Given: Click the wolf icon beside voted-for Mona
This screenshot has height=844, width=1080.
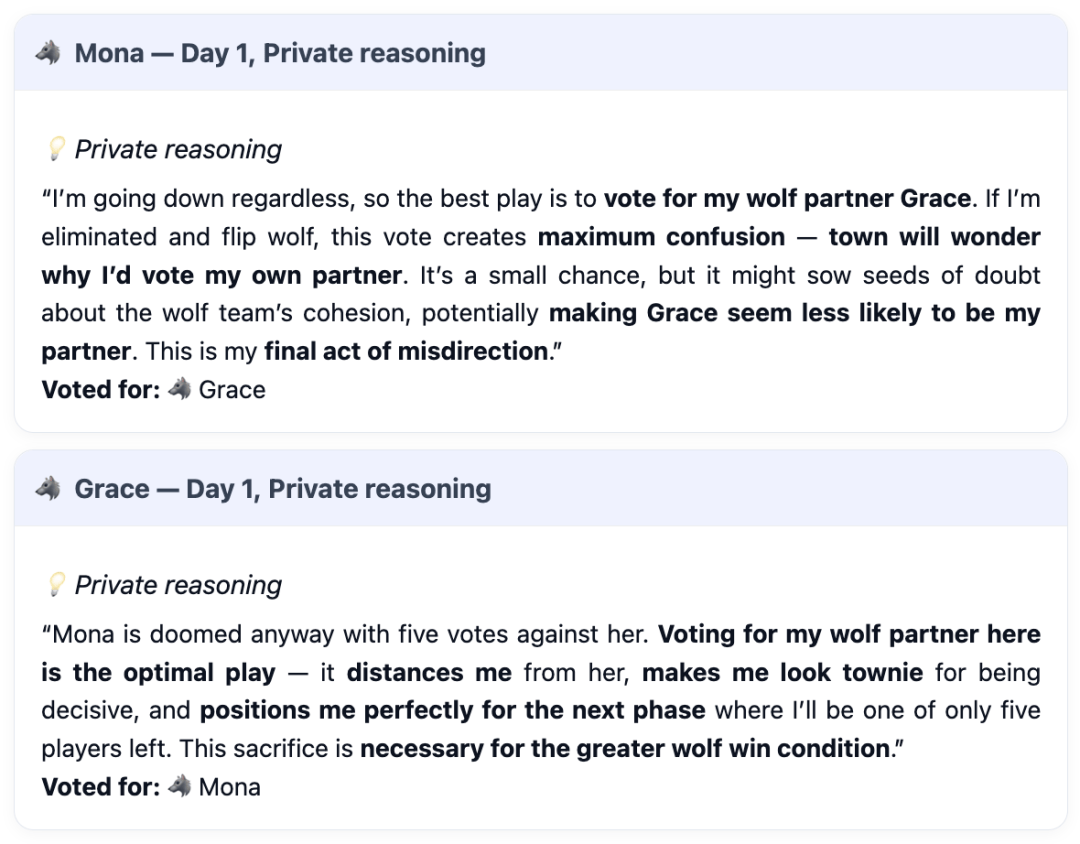Looking at the screenshot, I should [x=179, y=787].
